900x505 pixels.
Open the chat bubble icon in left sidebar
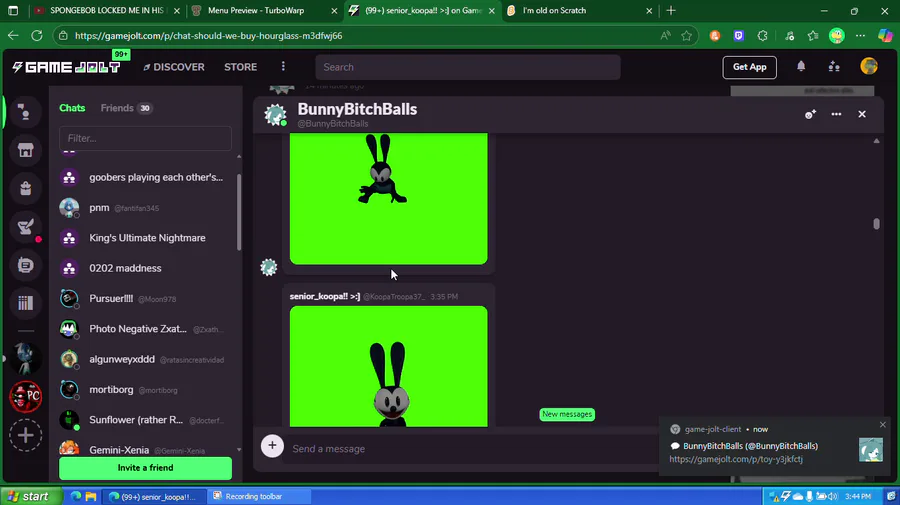(25, 265)
